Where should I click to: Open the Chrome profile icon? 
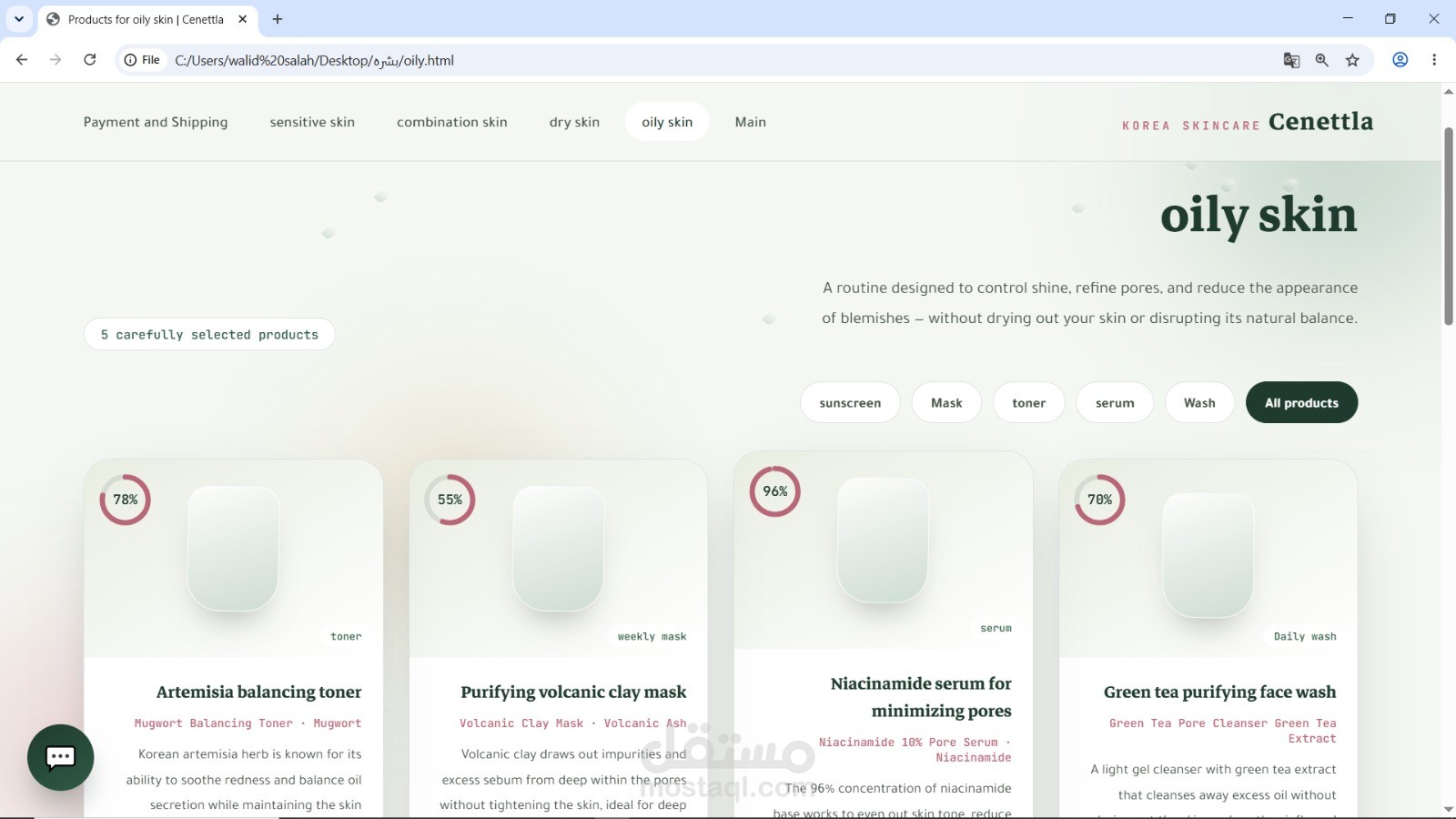[x=1400, y=60]
